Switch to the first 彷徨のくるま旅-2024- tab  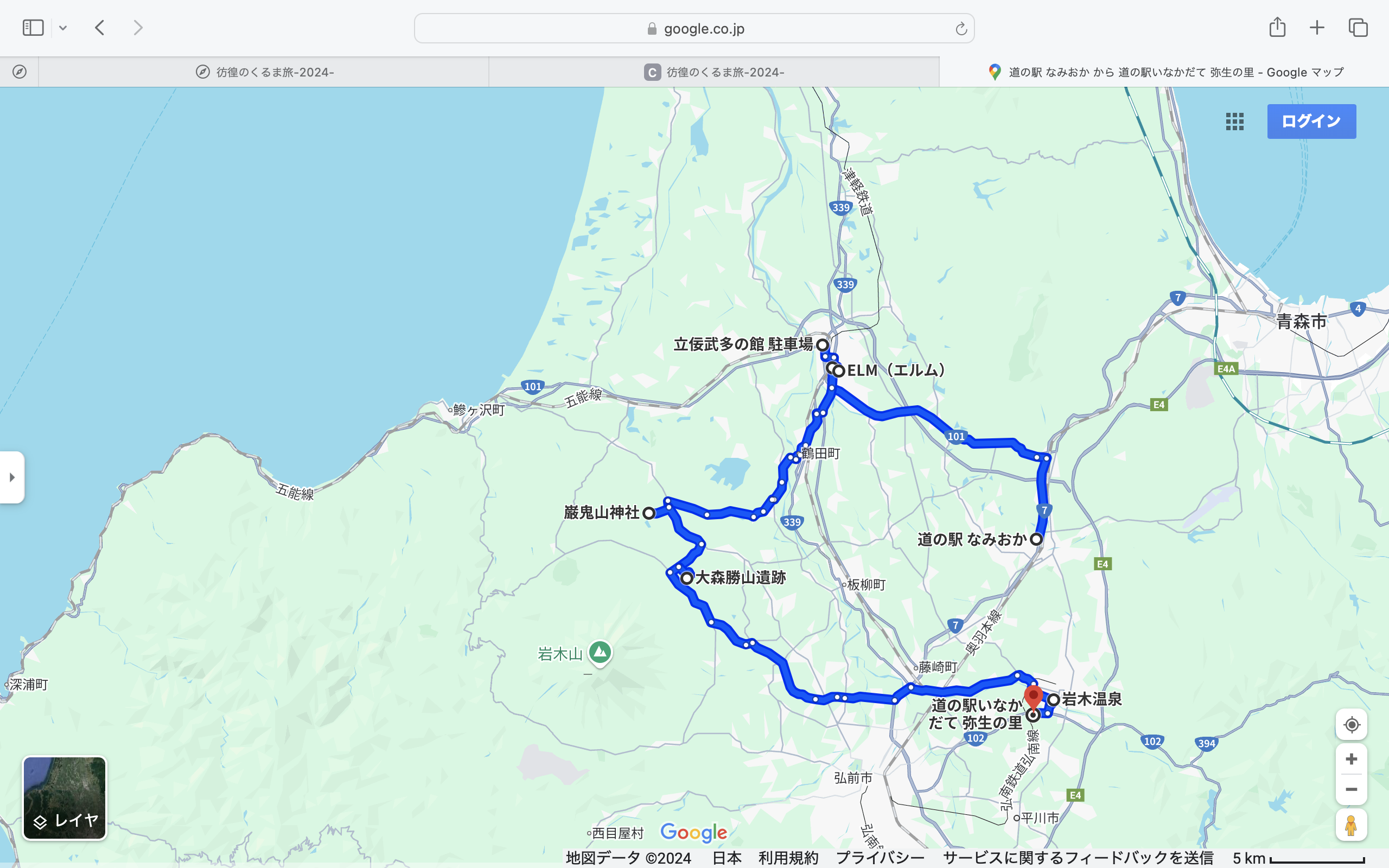pos(264,72)
